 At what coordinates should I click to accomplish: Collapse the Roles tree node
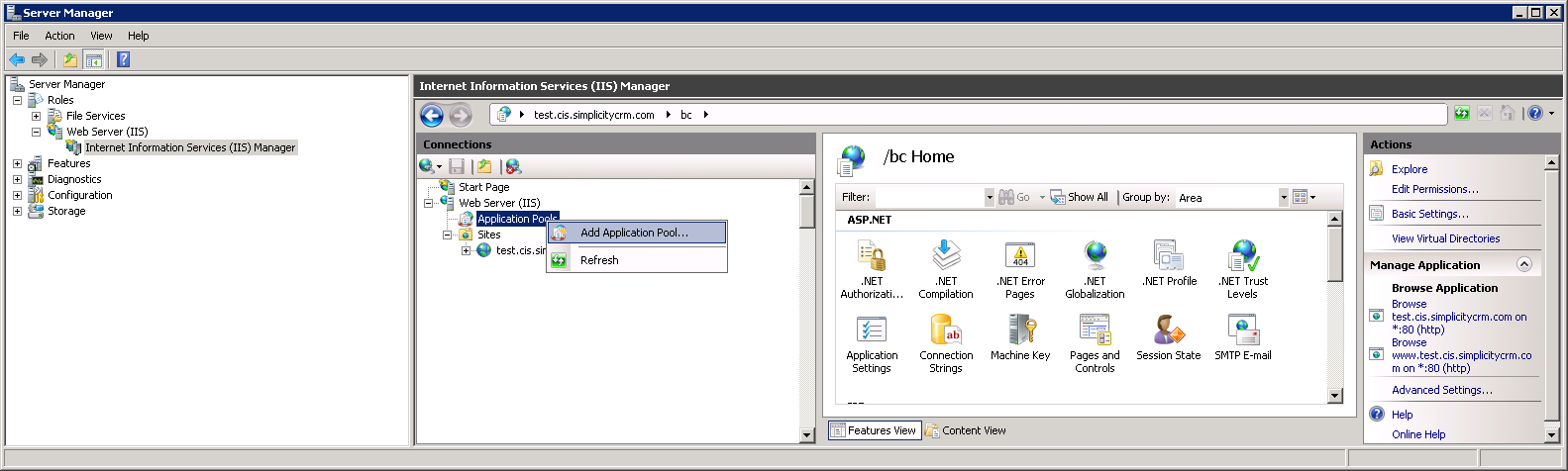17,100
